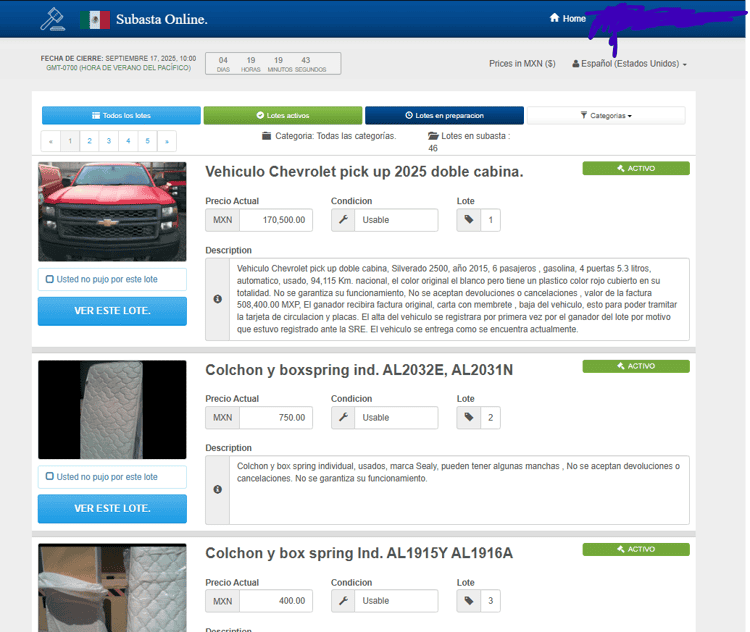Click the info icon beside Chevrolet description
Image resolution: width=750 pixels, height=632 pixels.
coord(218,299)
